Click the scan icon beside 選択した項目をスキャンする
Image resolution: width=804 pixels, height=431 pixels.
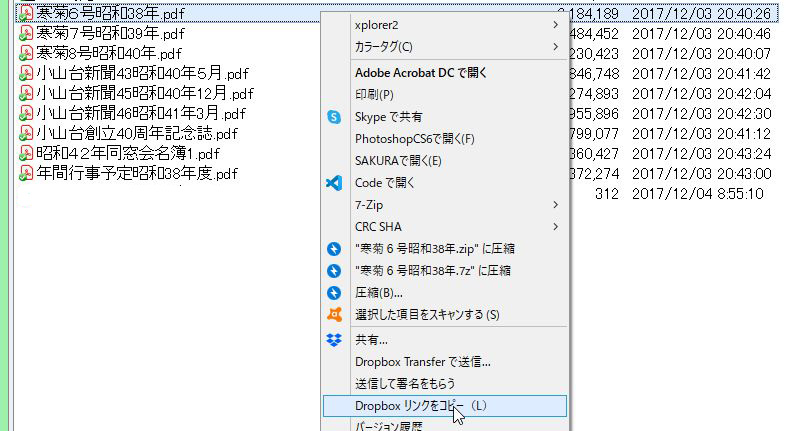pyautogui.click(x=335, y=314)
